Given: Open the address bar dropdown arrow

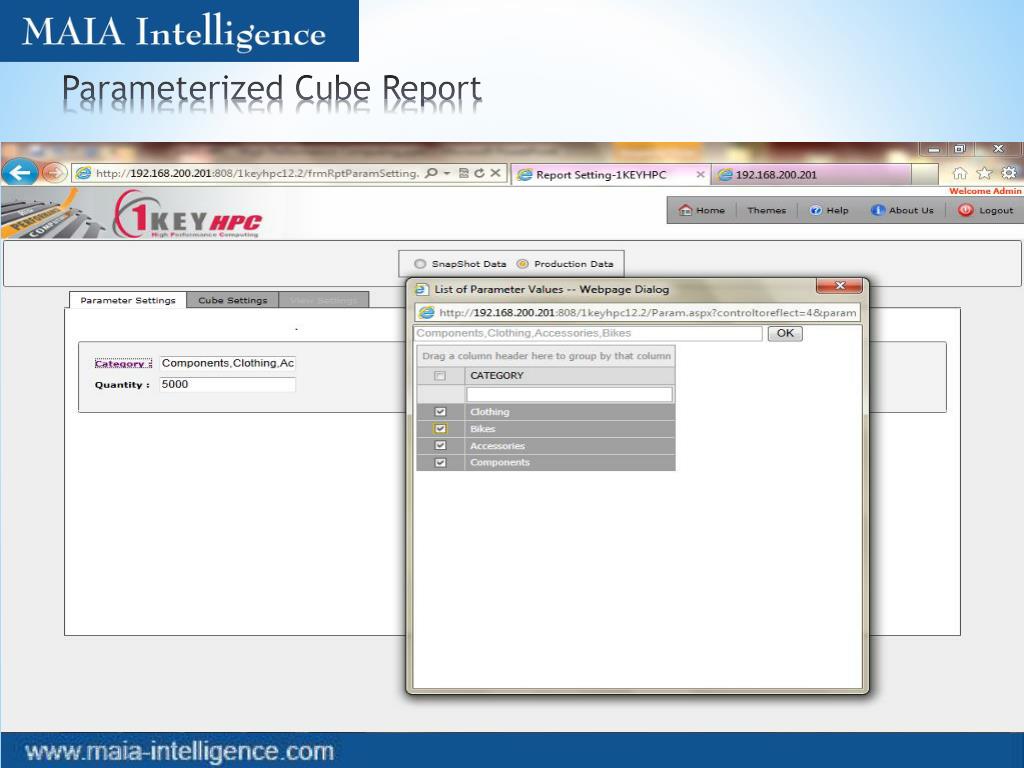Looking at the screenshot, I should [447, 173].
